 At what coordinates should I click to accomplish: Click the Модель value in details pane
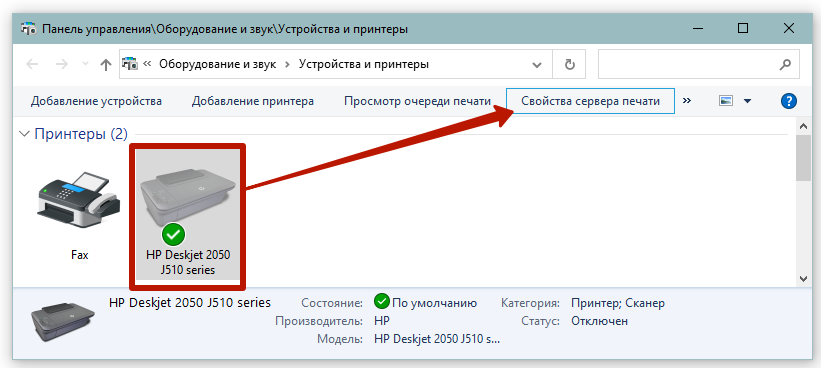437,339
